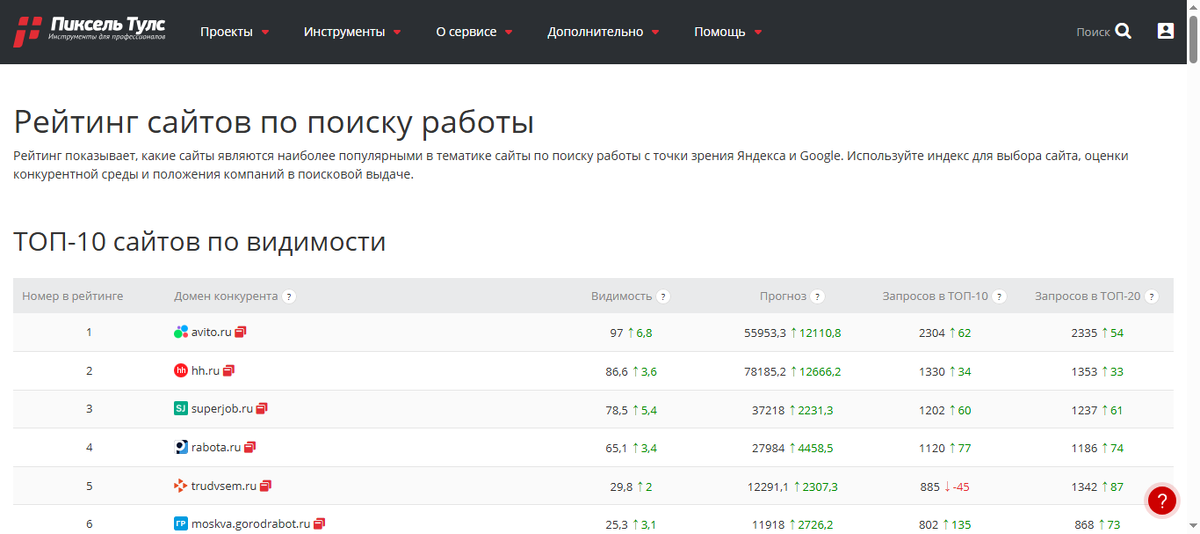Click the heading Рейтинг сайтов по поиску работы
This screenshot has width=1200, height=534.
click(x=274, y=122)
